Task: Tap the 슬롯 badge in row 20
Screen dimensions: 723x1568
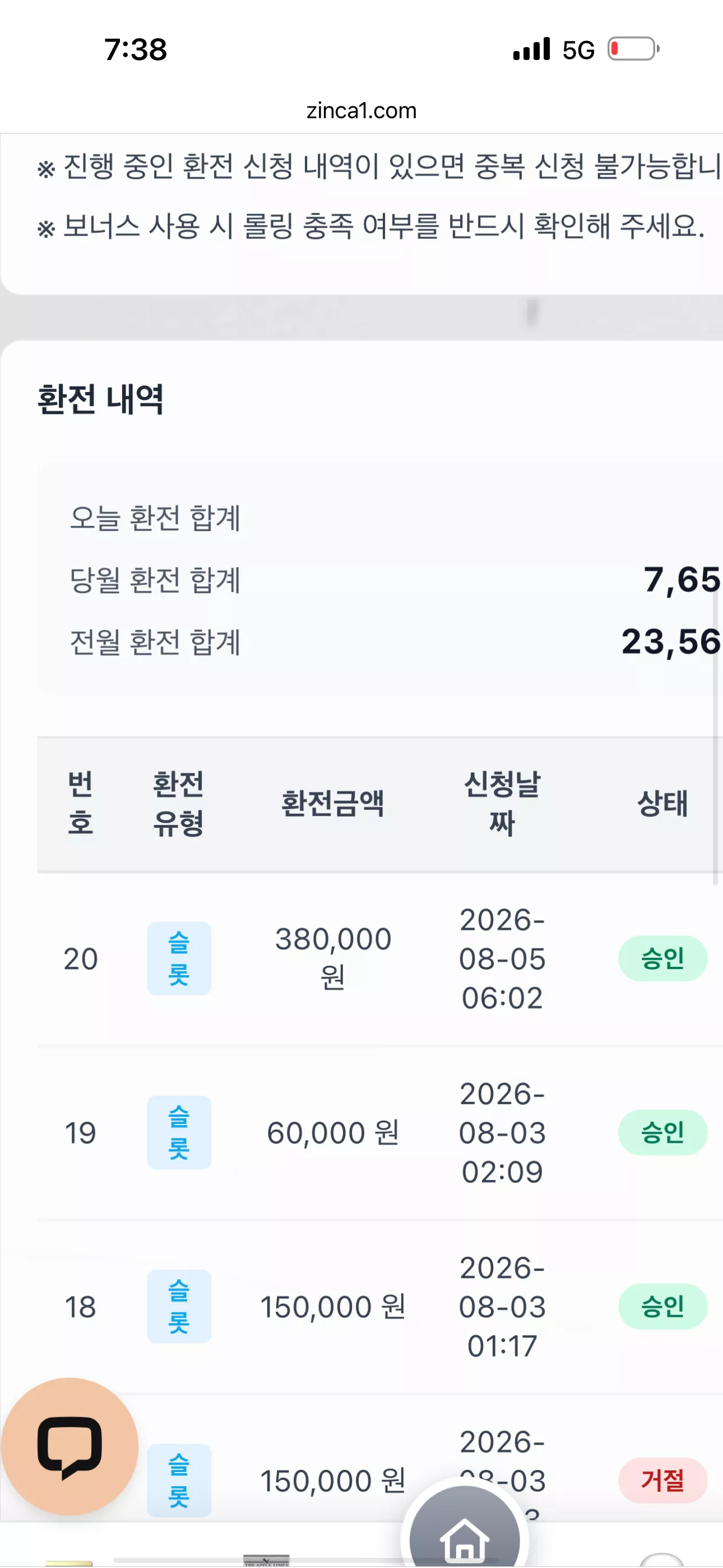Action: point(179,958)
